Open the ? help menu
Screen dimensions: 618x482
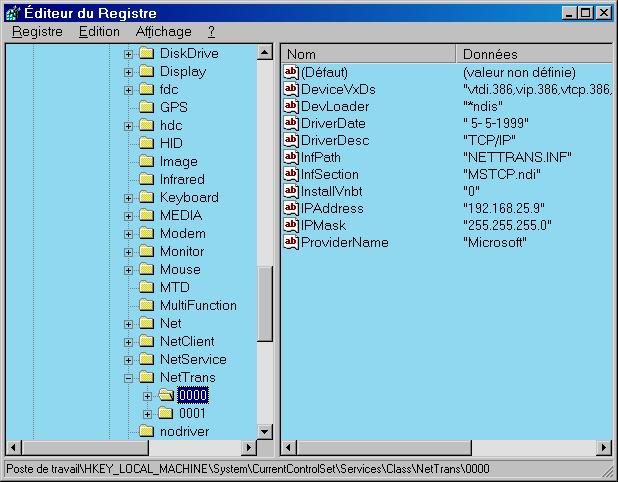211,32
